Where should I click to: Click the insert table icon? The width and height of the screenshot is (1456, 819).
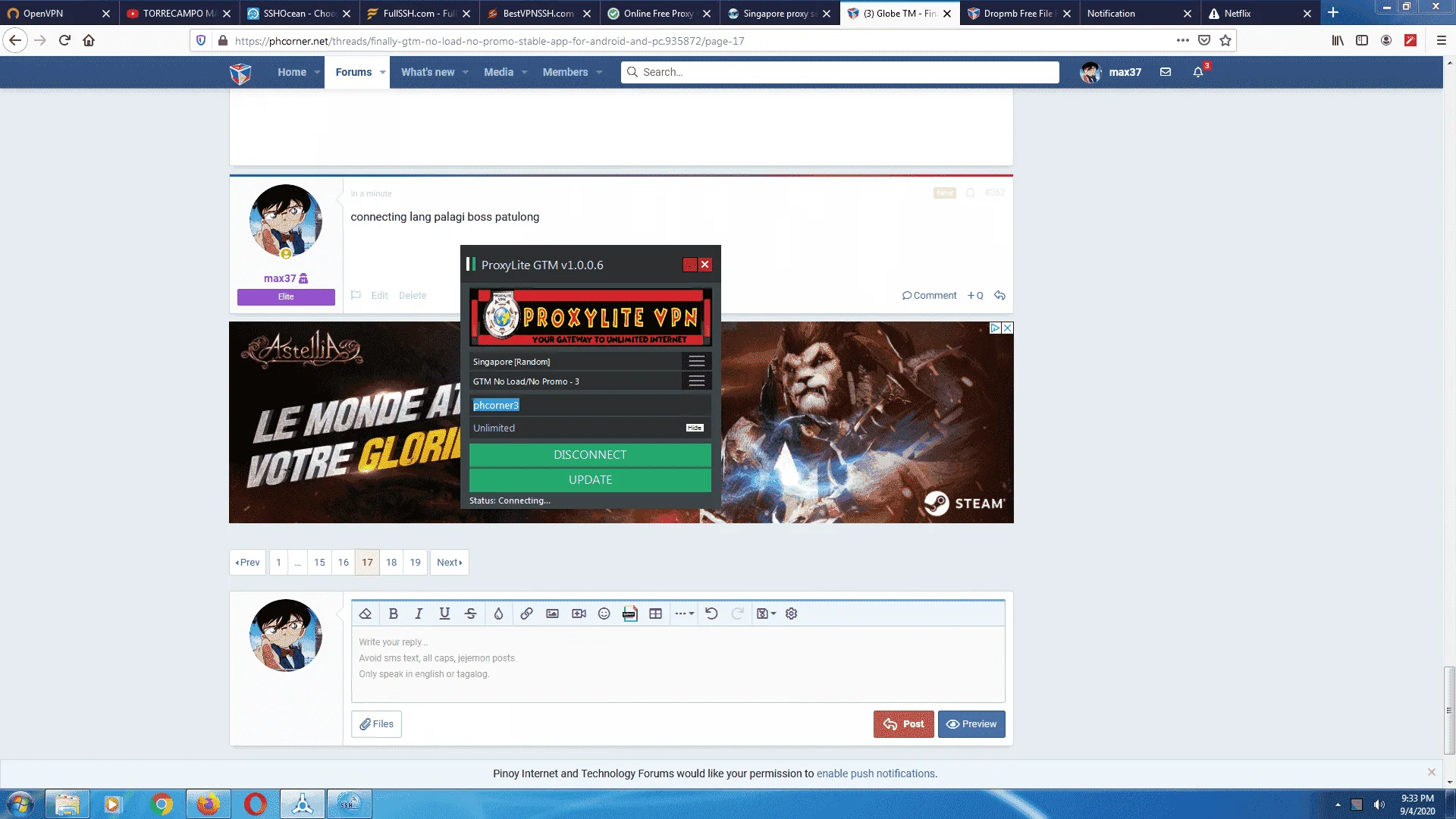(x=655, y=613)
